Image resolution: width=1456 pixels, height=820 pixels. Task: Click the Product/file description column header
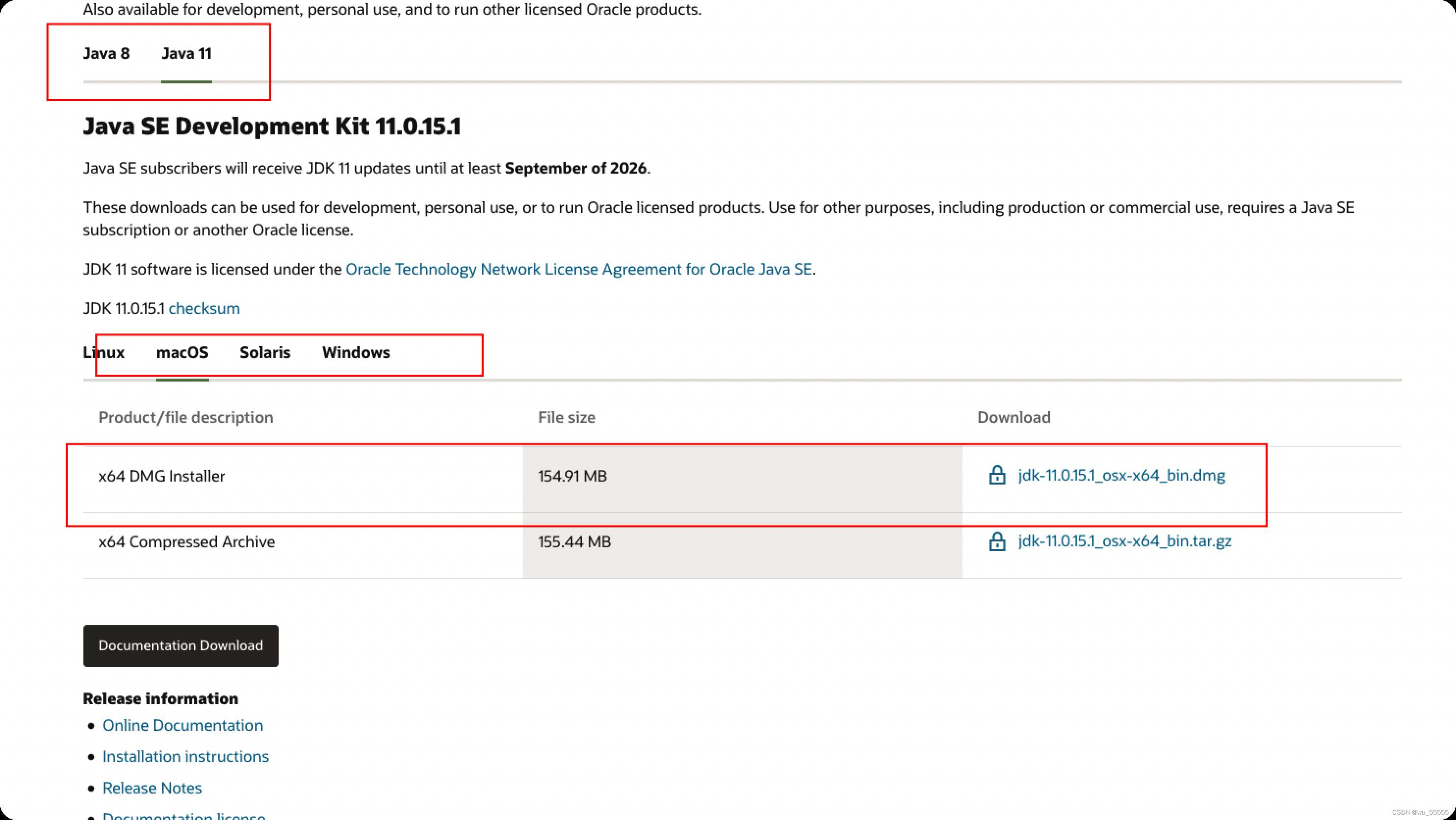point(186,417)
